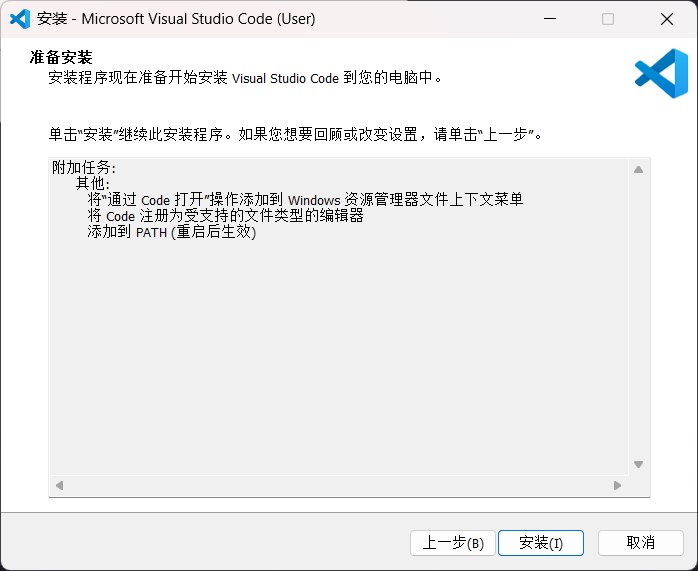698x571 pixels.
Task: Click the scroll left arrow in summary box
Action: tap(59, 485)
